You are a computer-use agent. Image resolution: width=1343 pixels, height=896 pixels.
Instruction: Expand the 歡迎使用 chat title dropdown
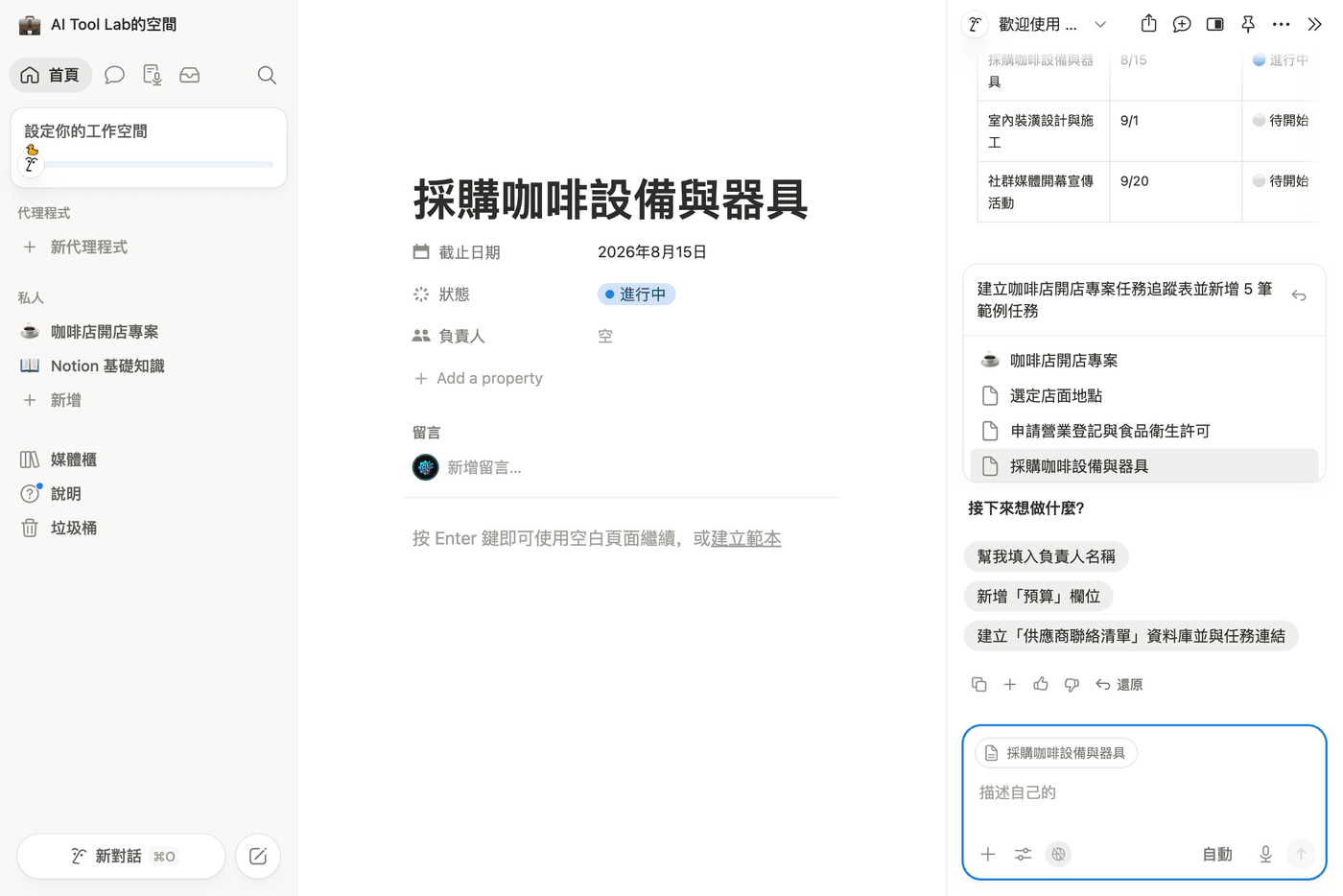[1100, 25]
